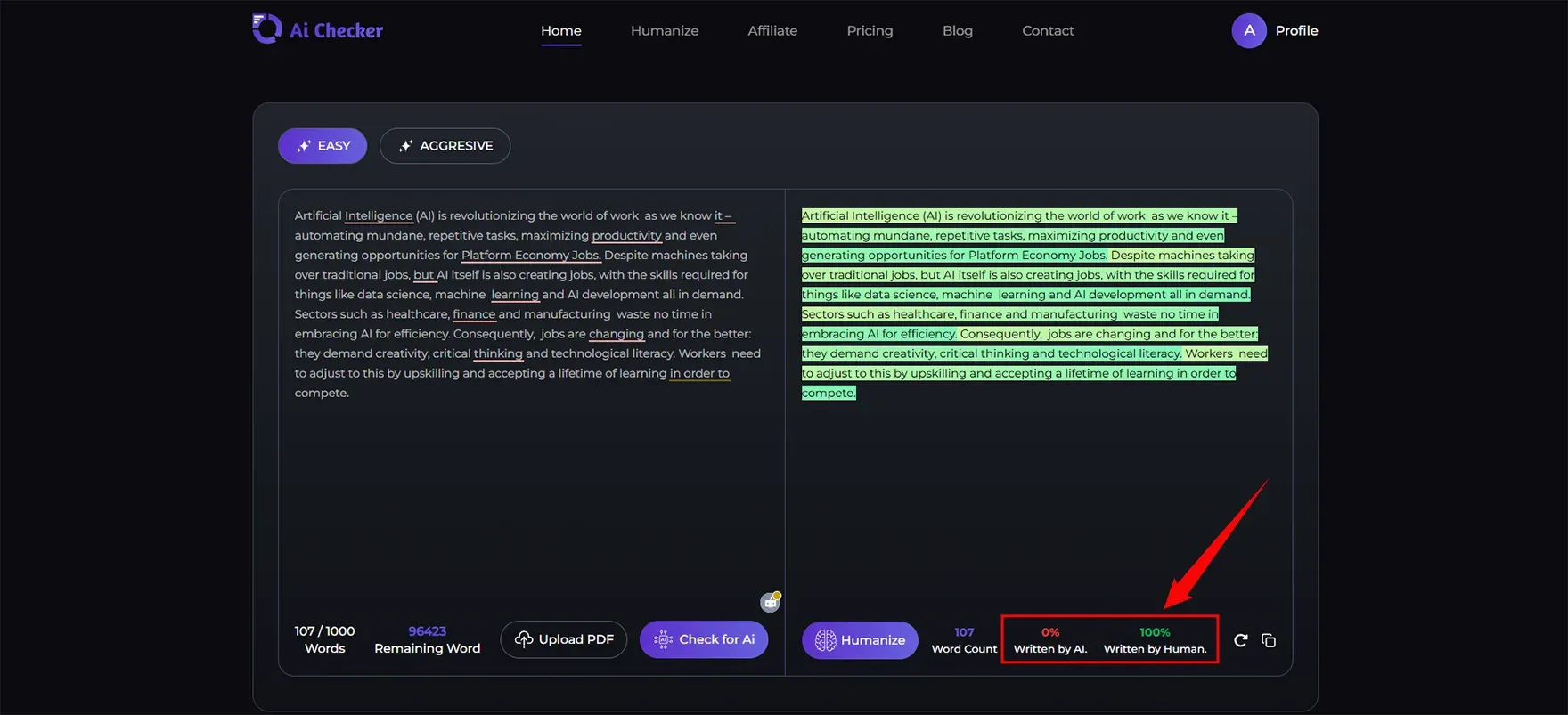Copy the output text with copy icon
The width and height of the screenshot is (1568, 715).
[x=1269, y=640]
